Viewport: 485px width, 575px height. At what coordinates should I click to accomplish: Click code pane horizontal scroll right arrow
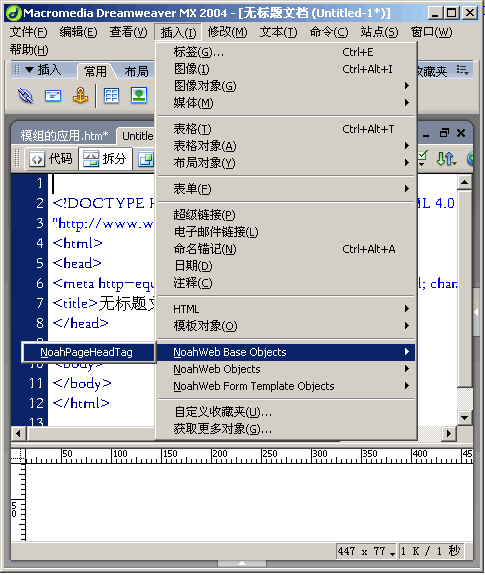449,433
